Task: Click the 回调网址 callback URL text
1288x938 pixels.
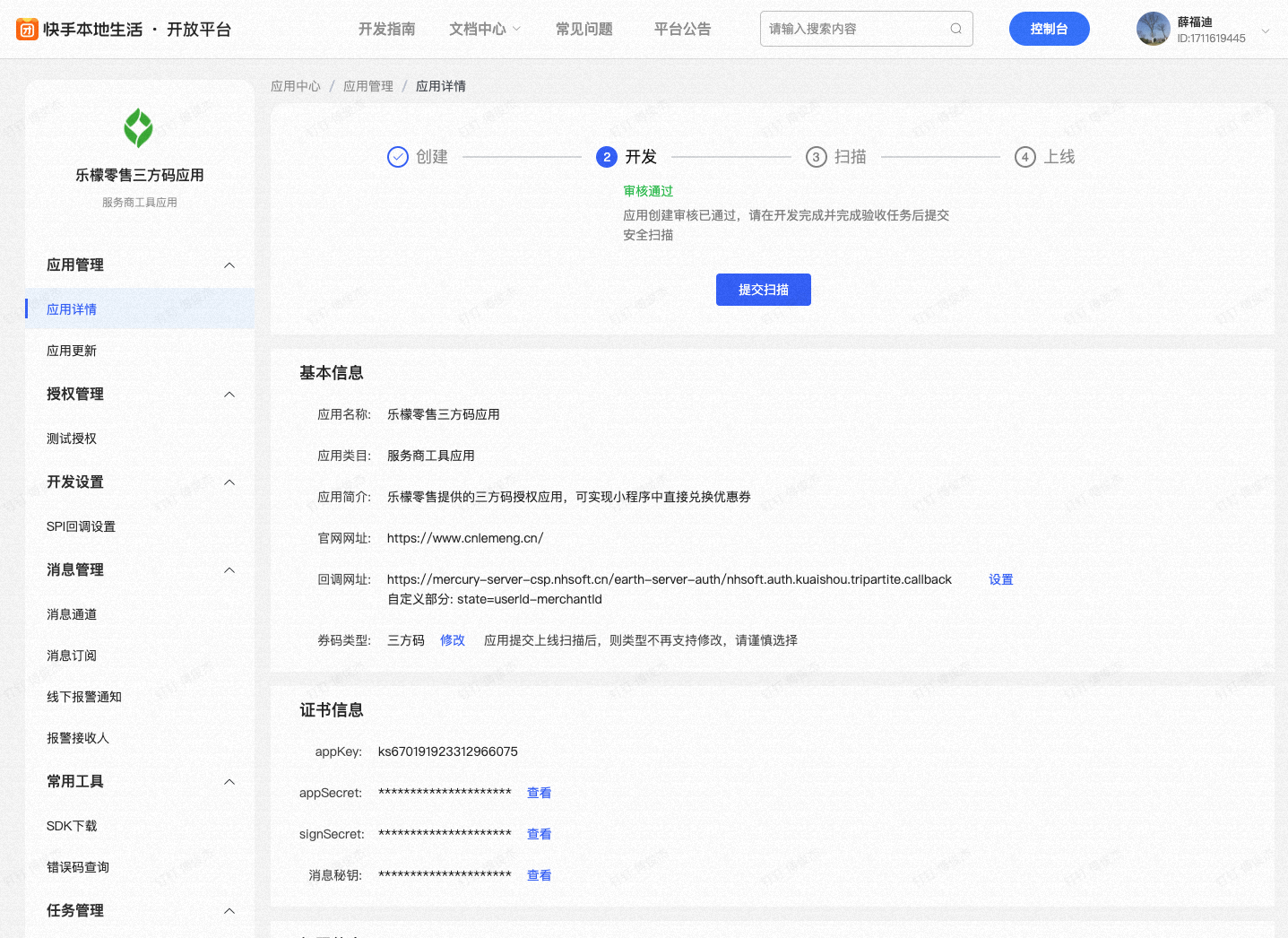Action: tap(670, 579)
